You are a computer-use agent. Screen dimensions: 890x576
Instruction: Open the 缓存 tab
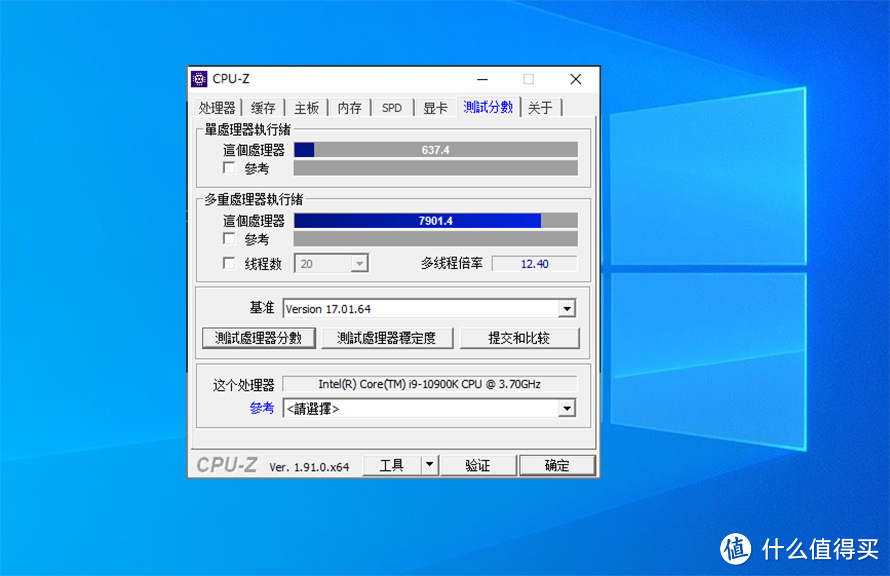pyautogui.click(x=263, y=108)
